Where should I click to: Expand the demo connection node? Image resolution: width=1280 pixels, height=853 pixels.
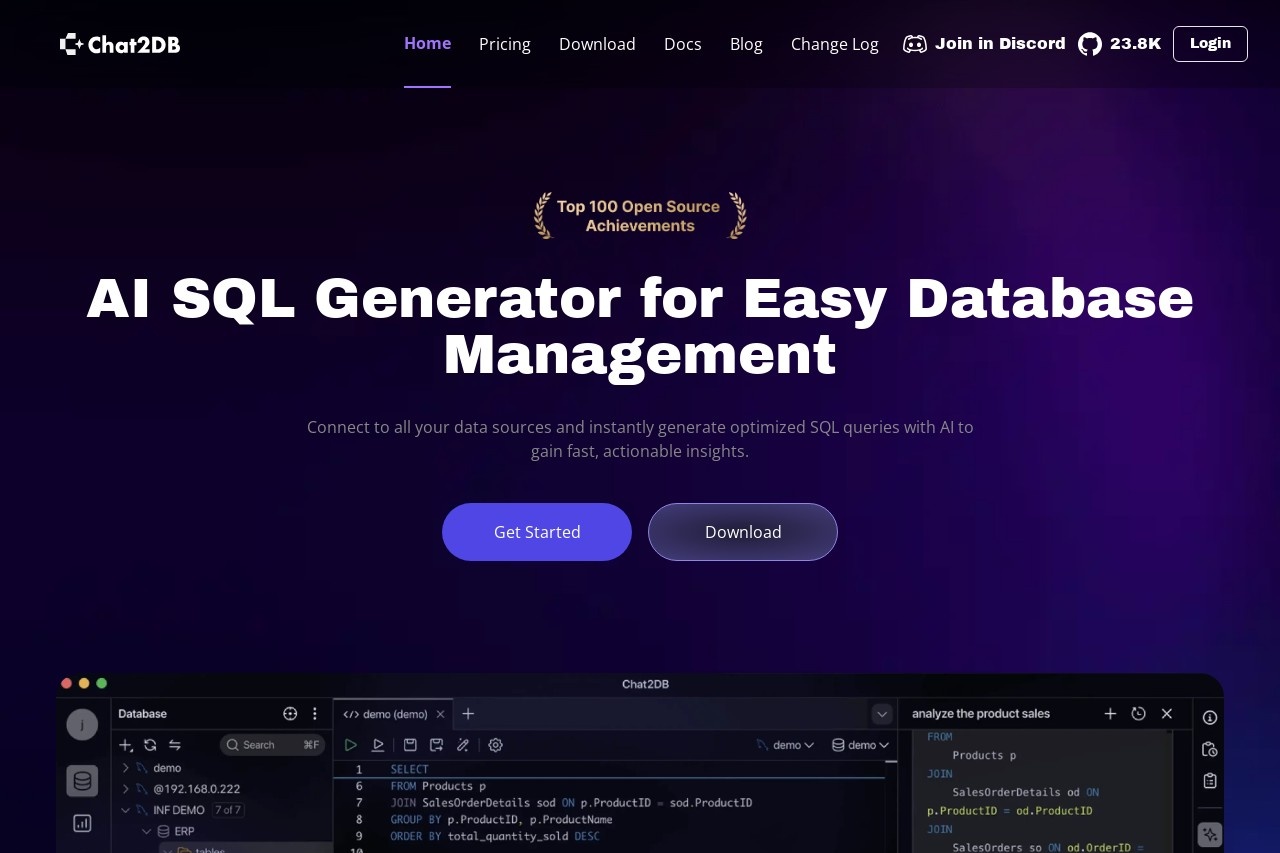click(125, 768)
